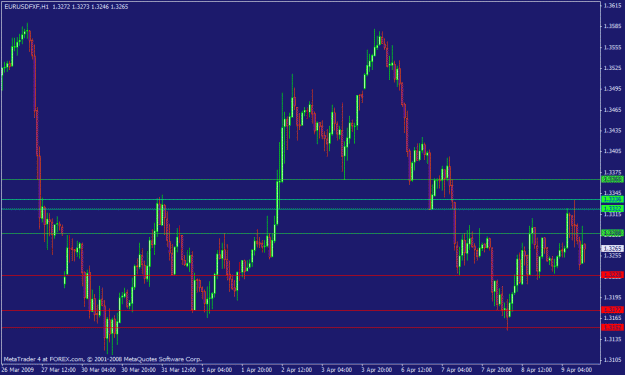
Task: Click the 1 Apr 20:00 time label
Action: point(257,370)
